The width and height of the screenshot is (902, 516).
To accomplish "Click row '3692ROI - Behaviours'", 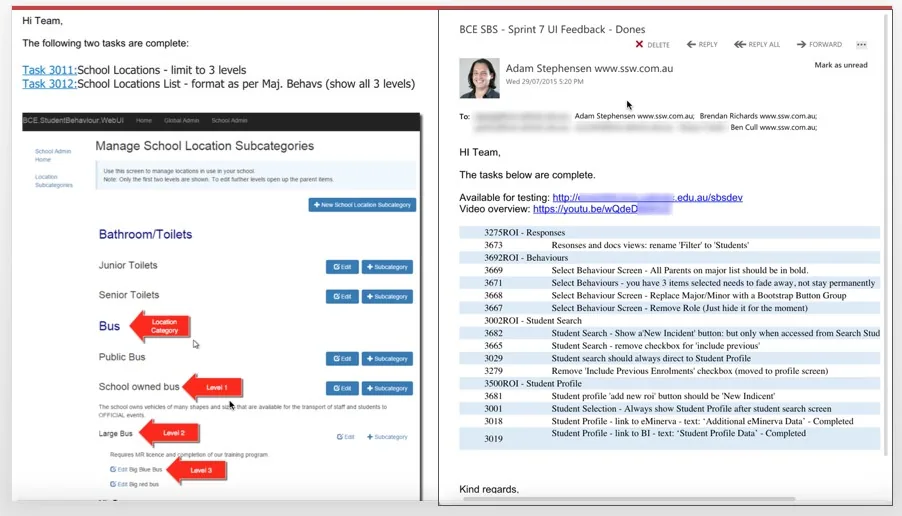I will coord(669,258).
